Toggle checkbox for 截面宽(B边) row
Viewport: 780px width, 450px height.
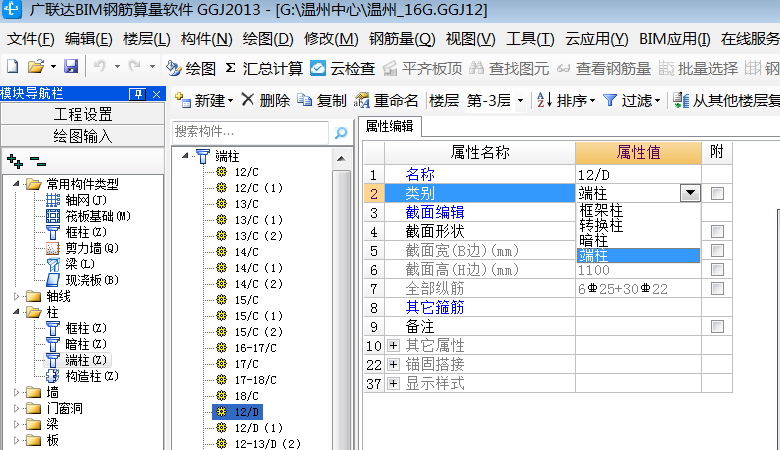click(x=717, y=250)
